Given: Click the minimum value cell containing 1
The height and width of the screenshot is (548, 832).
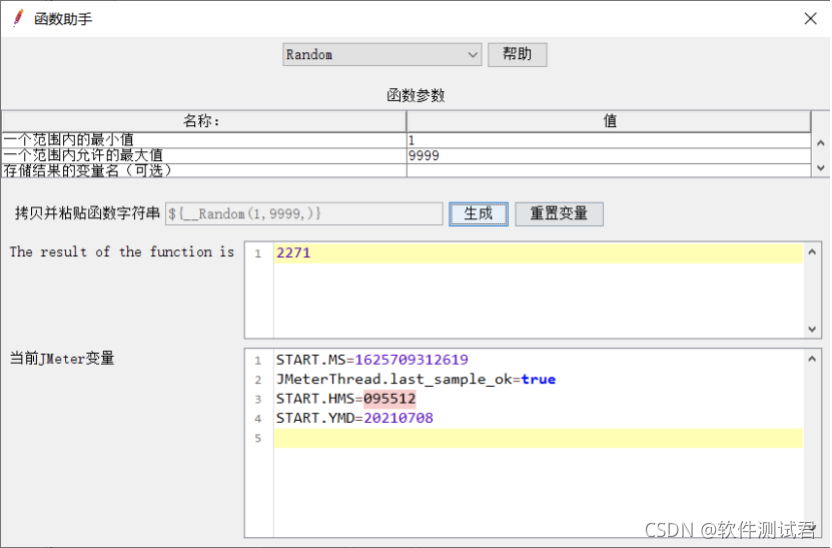Looking at the screenshot, I should point(609,140).
